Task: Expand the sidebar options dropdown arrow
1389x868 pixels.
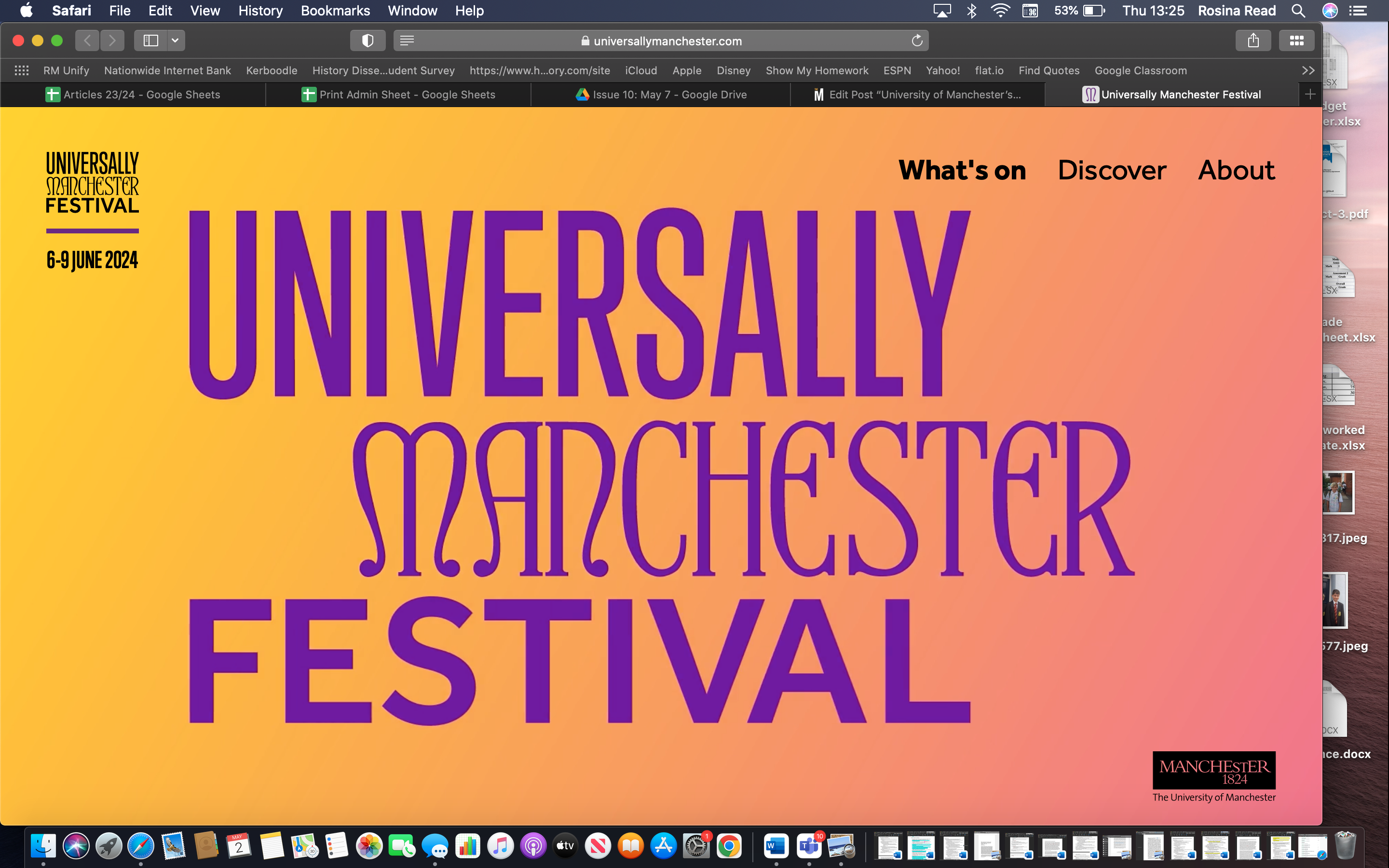Action: point(175,41)
